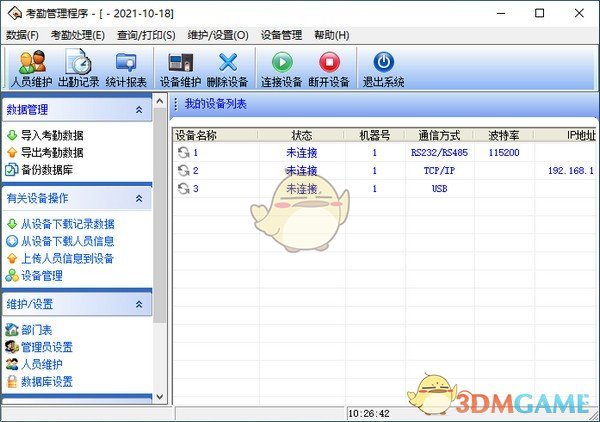This screenshot has height=422, width=600.
Task: Click refresh icon of device 2
Action: (x=184, y=170)
